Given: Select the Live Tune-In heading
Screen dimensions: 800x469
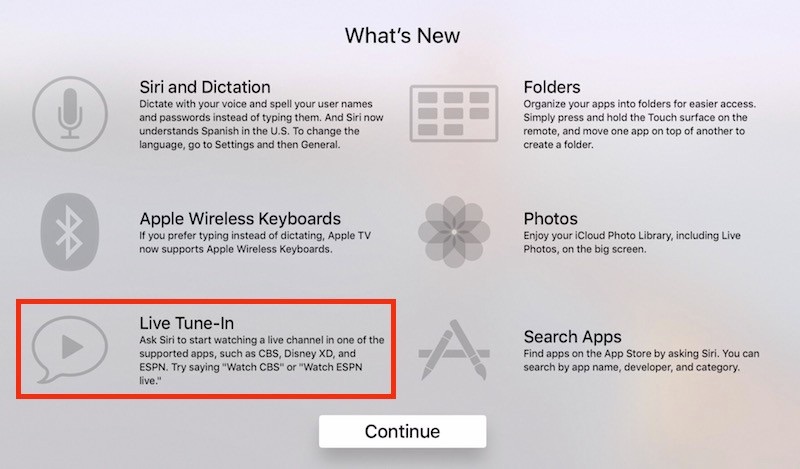Looking at the screenshot, I should 186,323.
